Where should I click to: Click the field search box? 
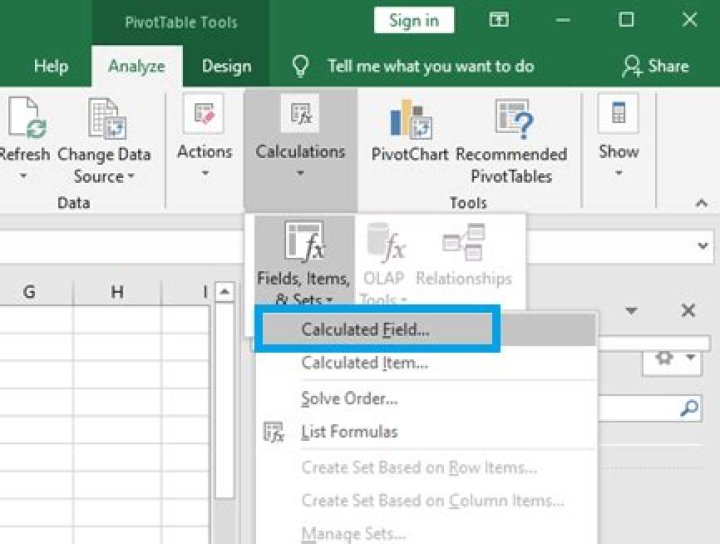pos(648,408)
